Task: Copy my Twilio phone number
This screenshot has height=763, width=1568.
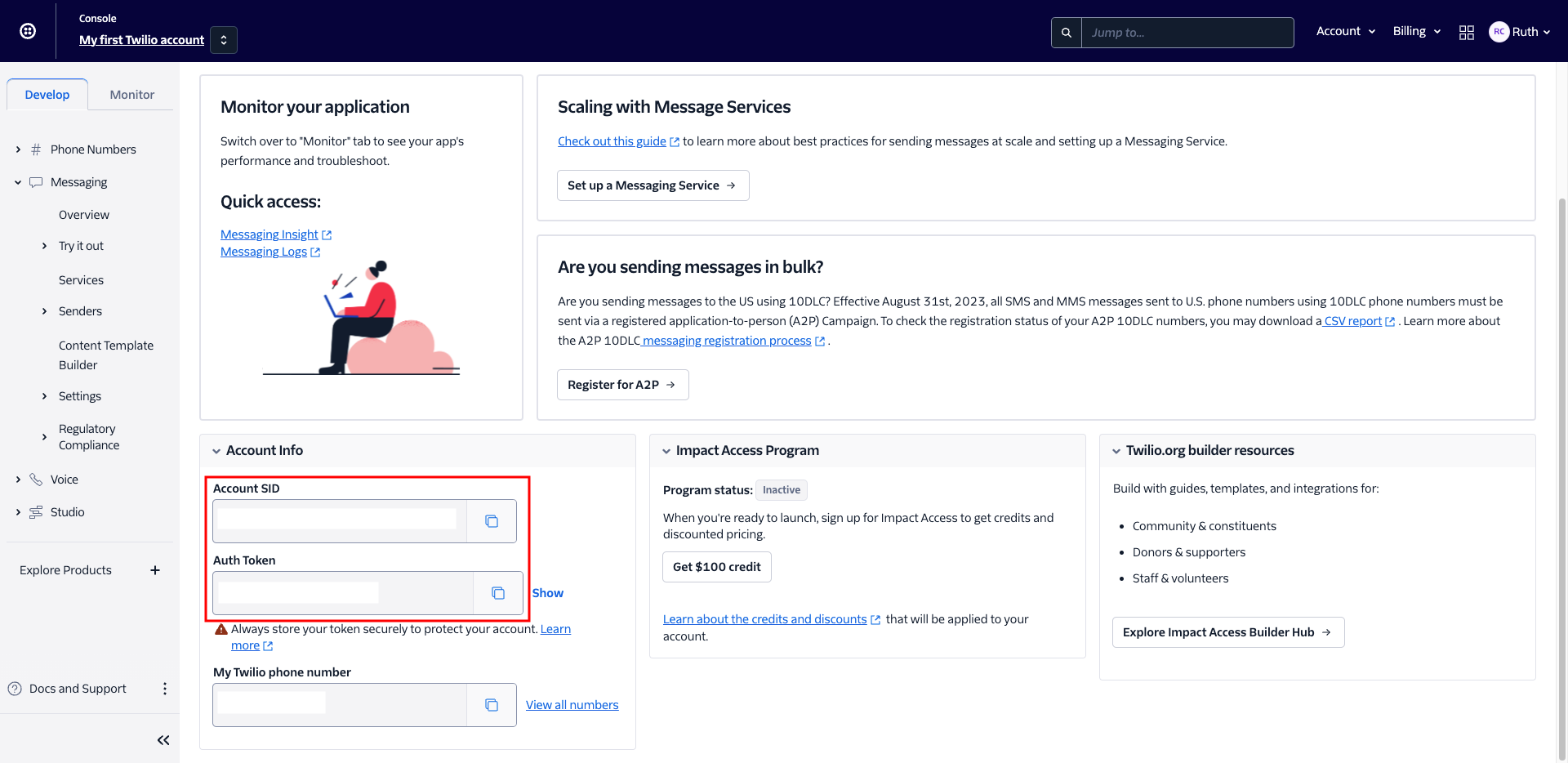Action: click(x=491, y=705)
